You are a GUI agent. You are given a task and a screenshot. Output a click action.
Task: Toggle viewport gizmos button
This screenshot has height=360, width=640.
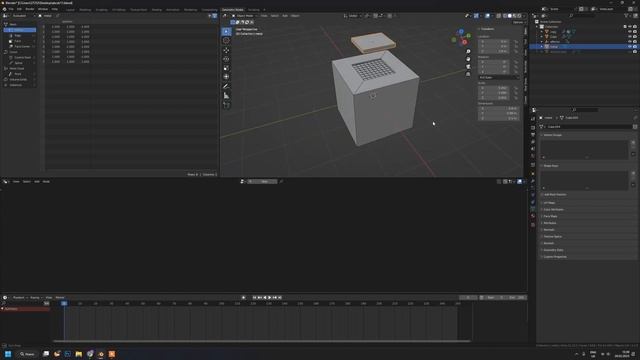click(x=476, y=16)
